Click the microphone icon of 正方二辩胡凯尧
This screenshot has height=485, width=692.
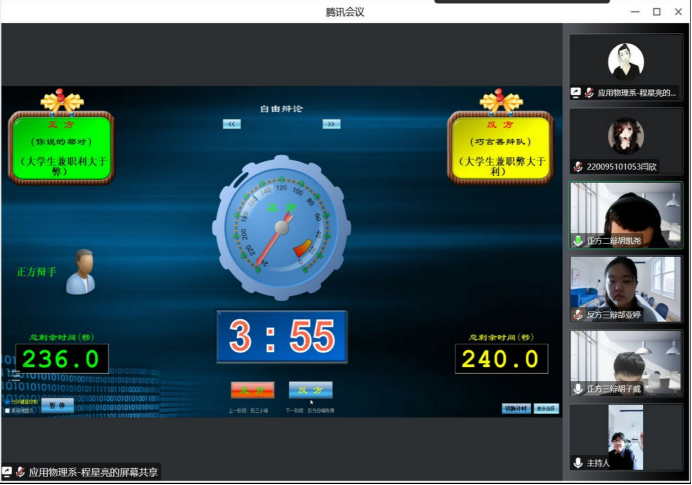(x=578, y=241)
